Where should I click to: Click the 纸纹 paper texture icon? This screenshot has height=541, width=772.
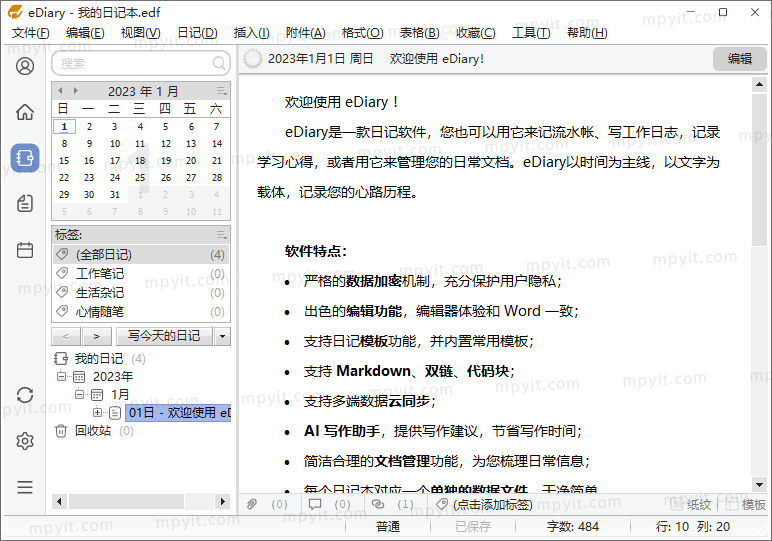677,504
